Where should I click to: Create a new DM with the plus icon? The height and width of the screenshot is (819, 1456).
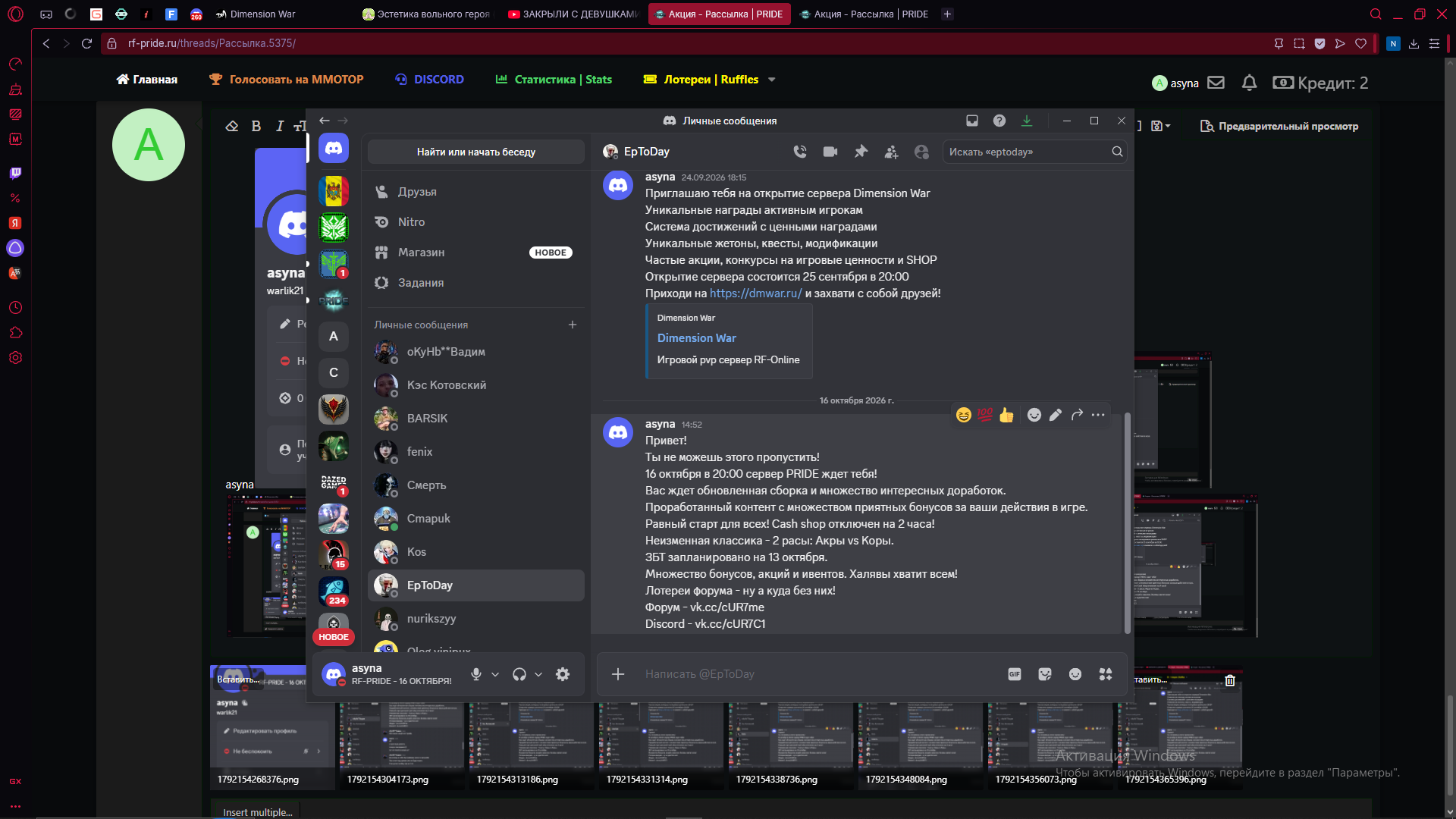[573, 325]
